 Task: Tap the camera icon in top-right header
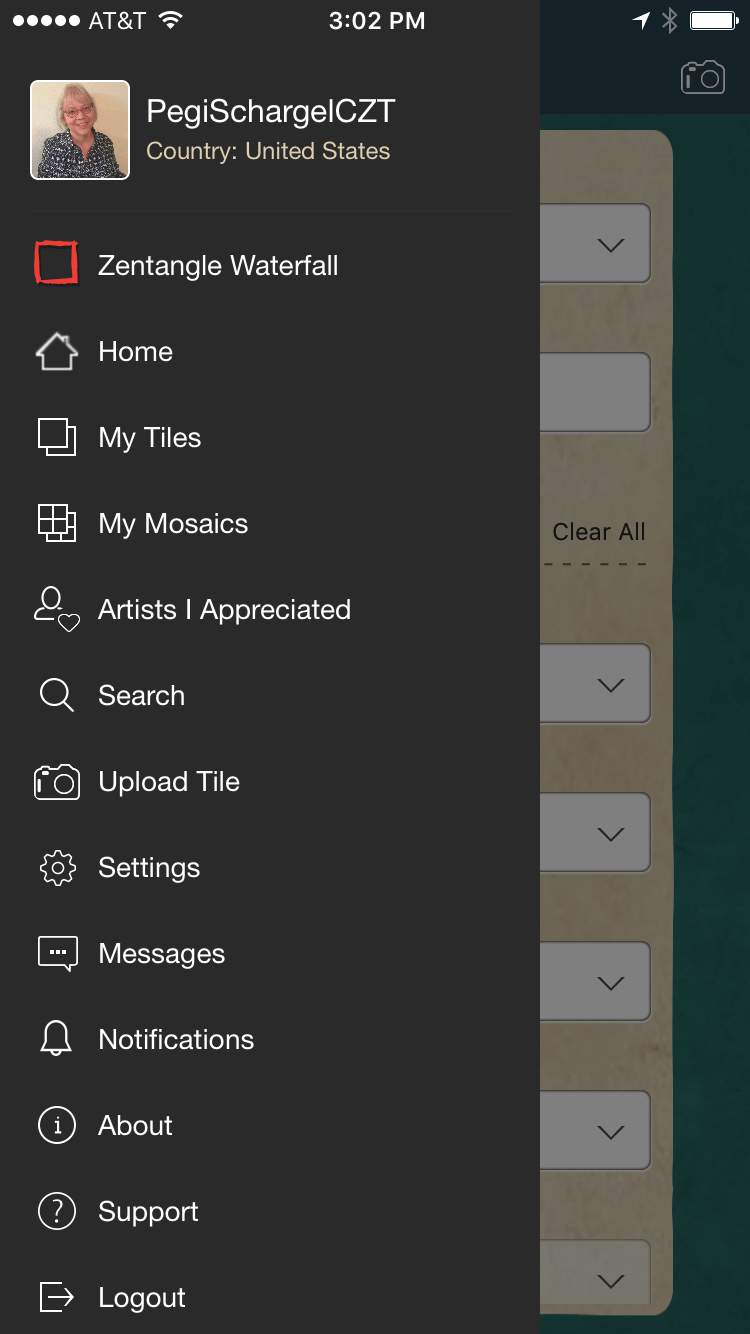(x=702, y=77)
